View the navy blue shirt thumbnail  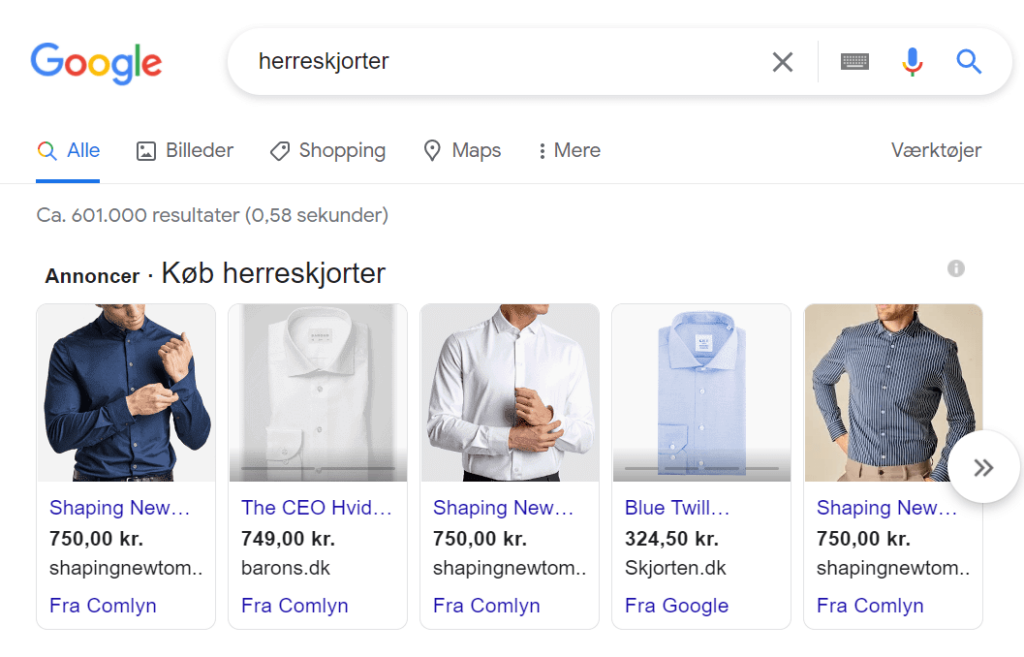(x=127, y=393)
